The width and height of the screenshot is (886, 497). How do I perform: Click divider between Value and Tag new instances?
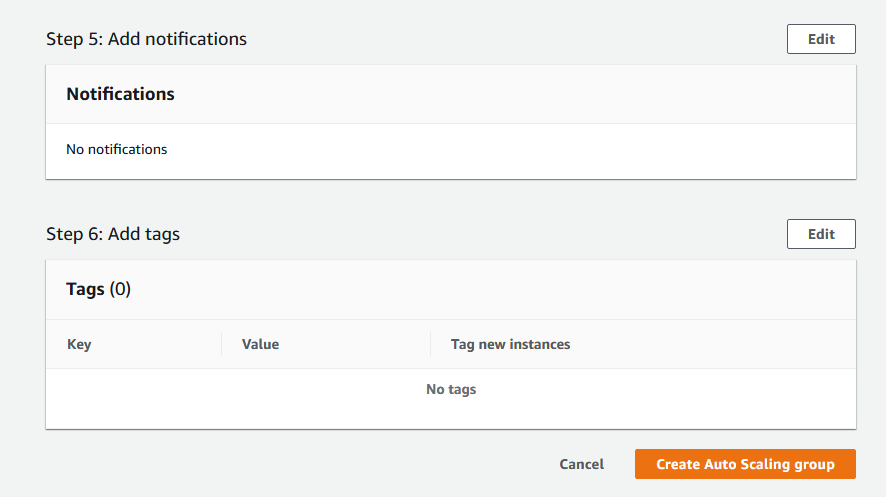tap(430, 344)
